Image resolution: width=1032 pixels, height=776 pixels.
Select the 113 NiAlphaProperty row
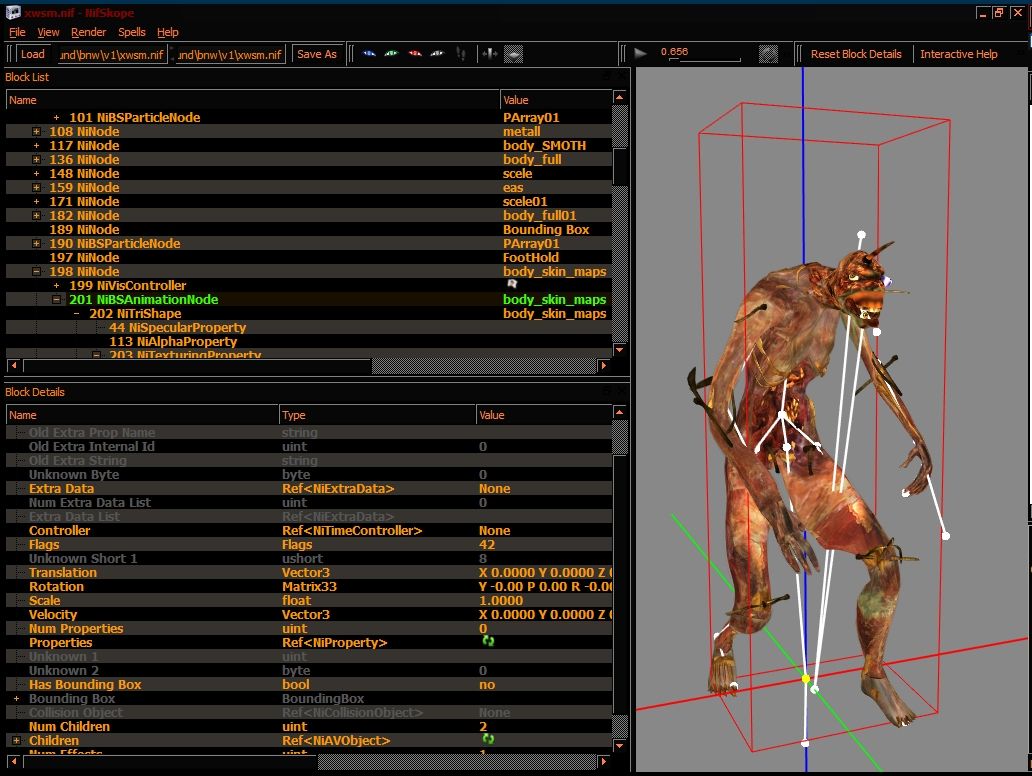[309, 342]
